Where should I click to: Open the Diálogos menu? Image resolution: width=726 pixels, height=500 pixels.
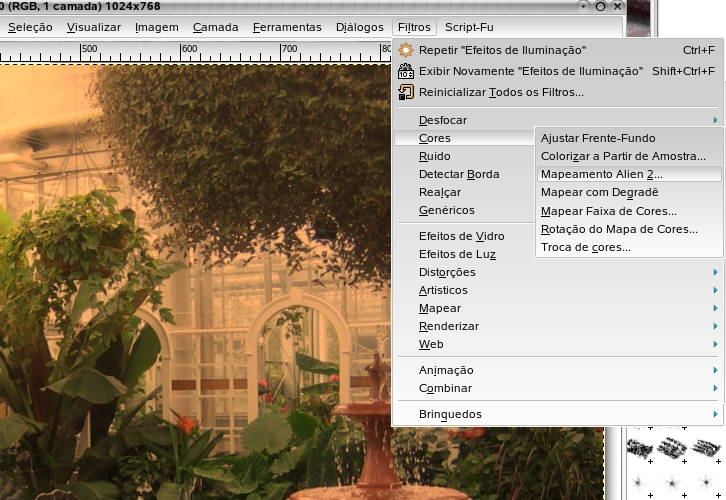(x=360, y=27)
